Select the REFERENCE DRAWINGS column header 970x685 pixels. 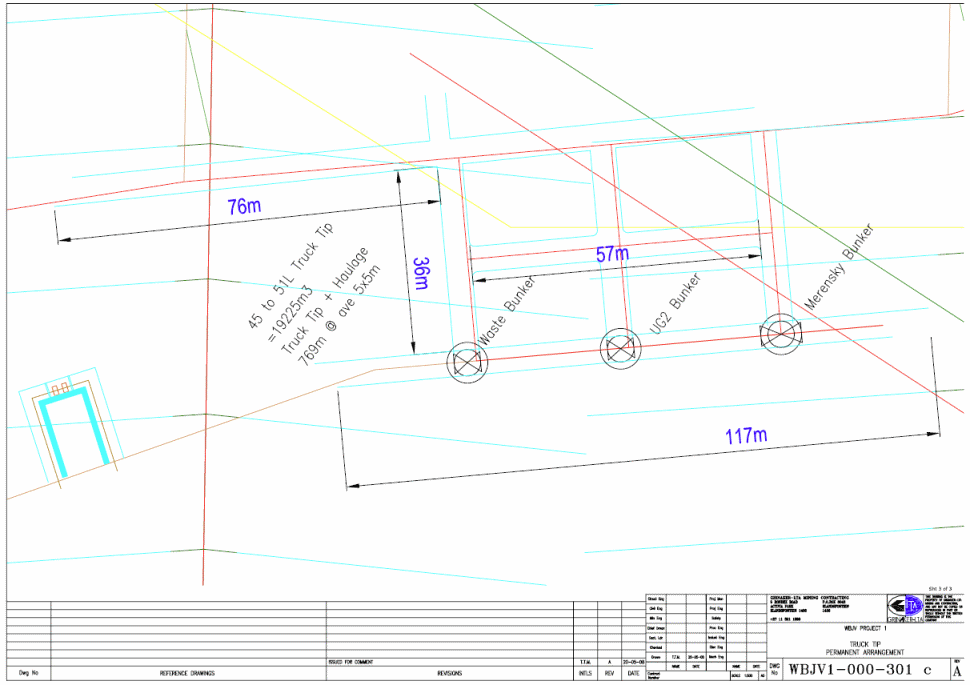tap(188, 674)
